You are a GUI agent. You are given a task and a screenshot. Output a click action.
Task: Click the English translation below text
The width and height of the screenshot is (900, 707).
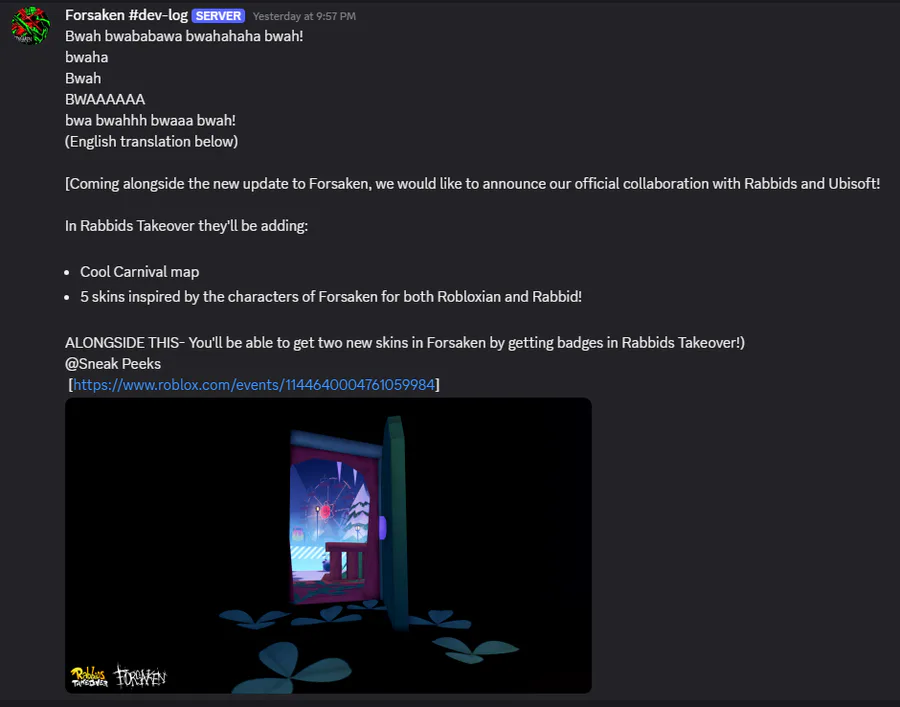[152, 142]
